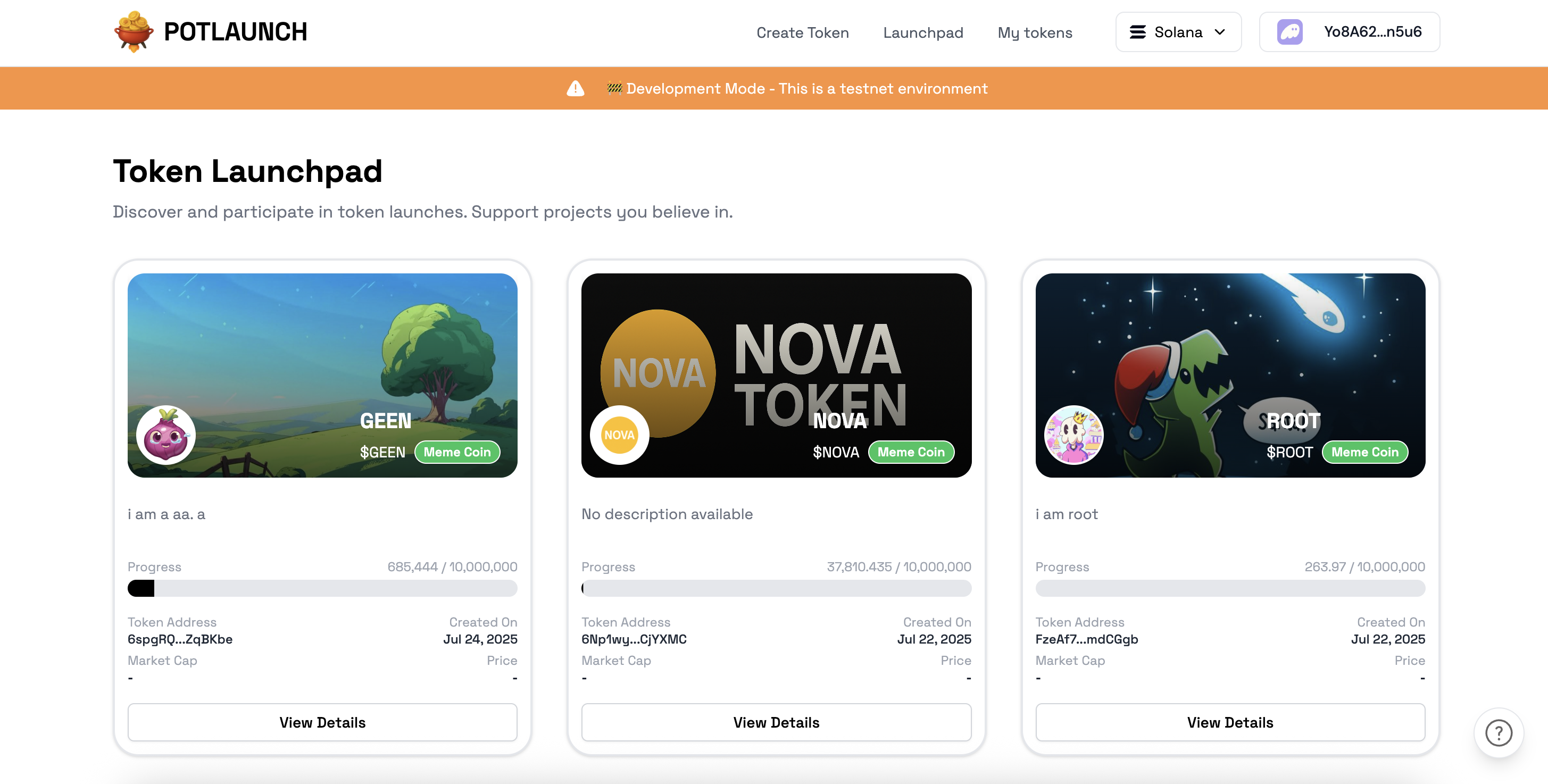Open the Yo8A62...n5u6 wallet button
This screenshot has height=784, width=1548.
point(1349,32)
